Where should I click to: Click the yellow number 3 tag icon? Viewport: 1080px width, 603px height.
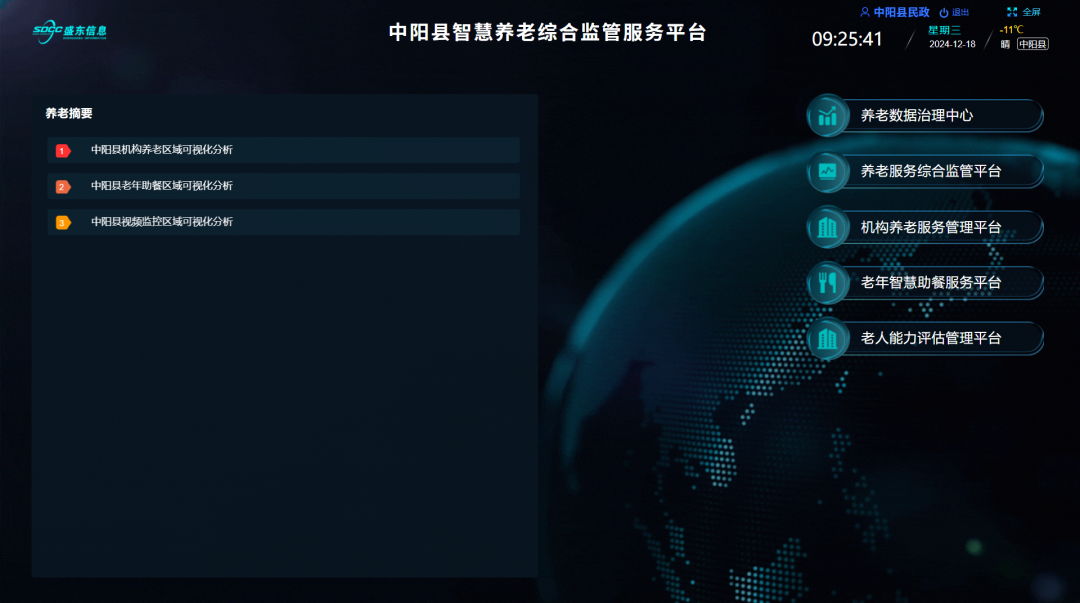[63, 223]
